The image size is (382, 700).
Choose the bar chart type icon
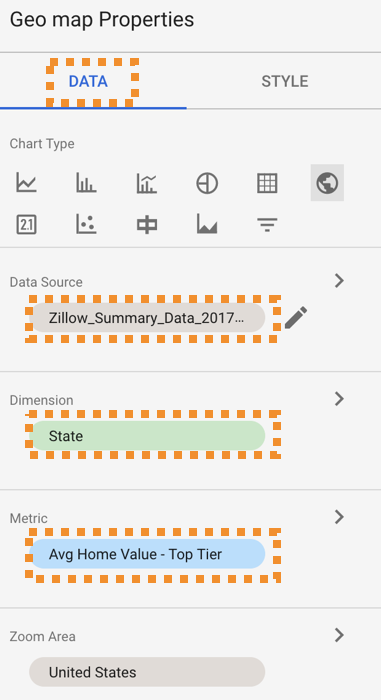[86, 183]
